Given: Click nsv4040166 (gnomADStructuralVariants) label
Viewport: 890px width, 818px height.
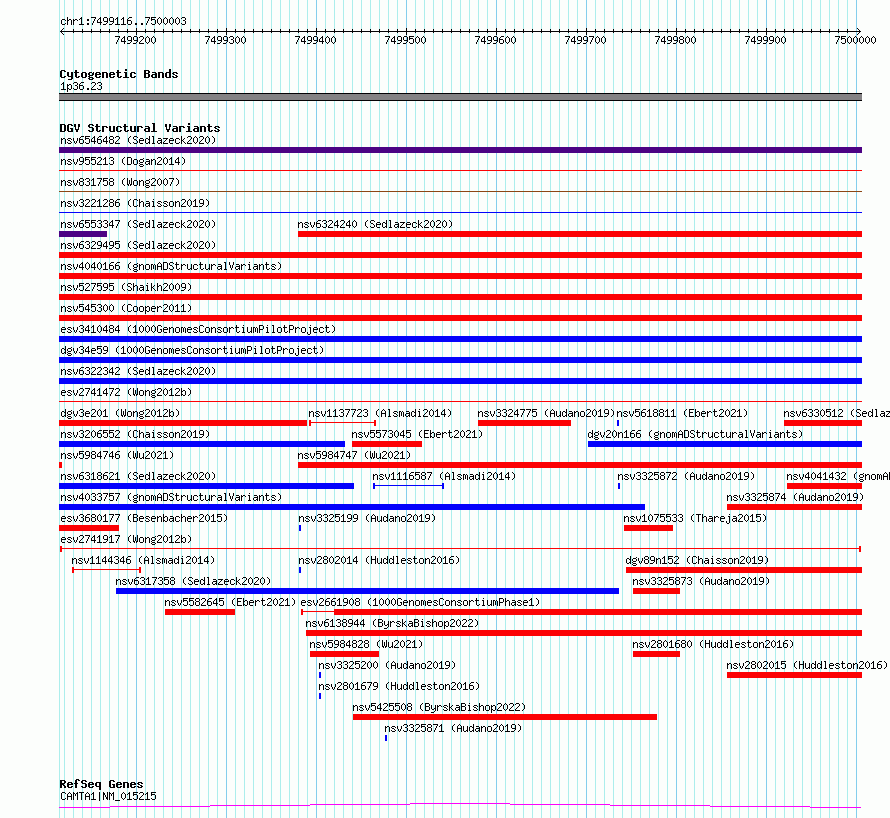Looking at the screenshot, I should tap(171, 266).
